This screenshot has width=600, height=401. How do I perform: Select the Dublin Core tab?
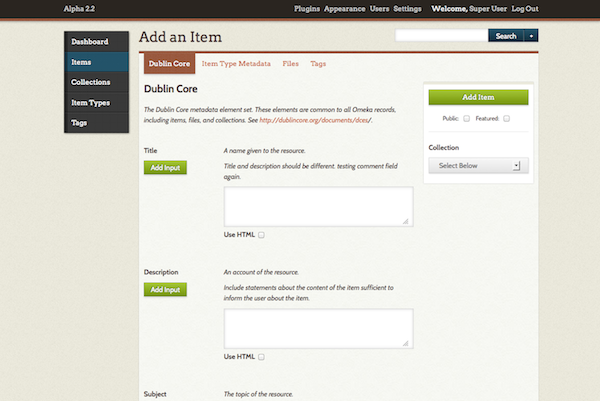tap(169, 64)
